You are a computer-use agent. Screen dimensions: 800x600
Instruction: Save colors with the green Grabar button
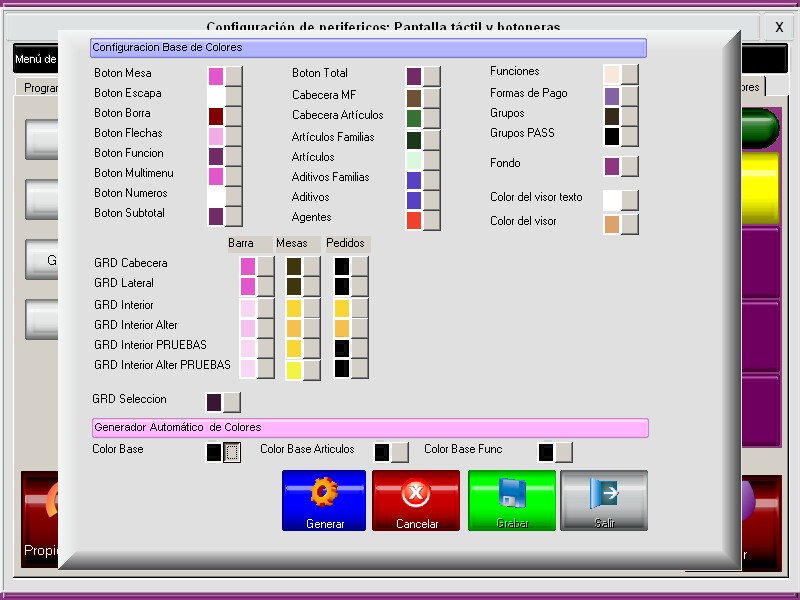coord(512,501)
